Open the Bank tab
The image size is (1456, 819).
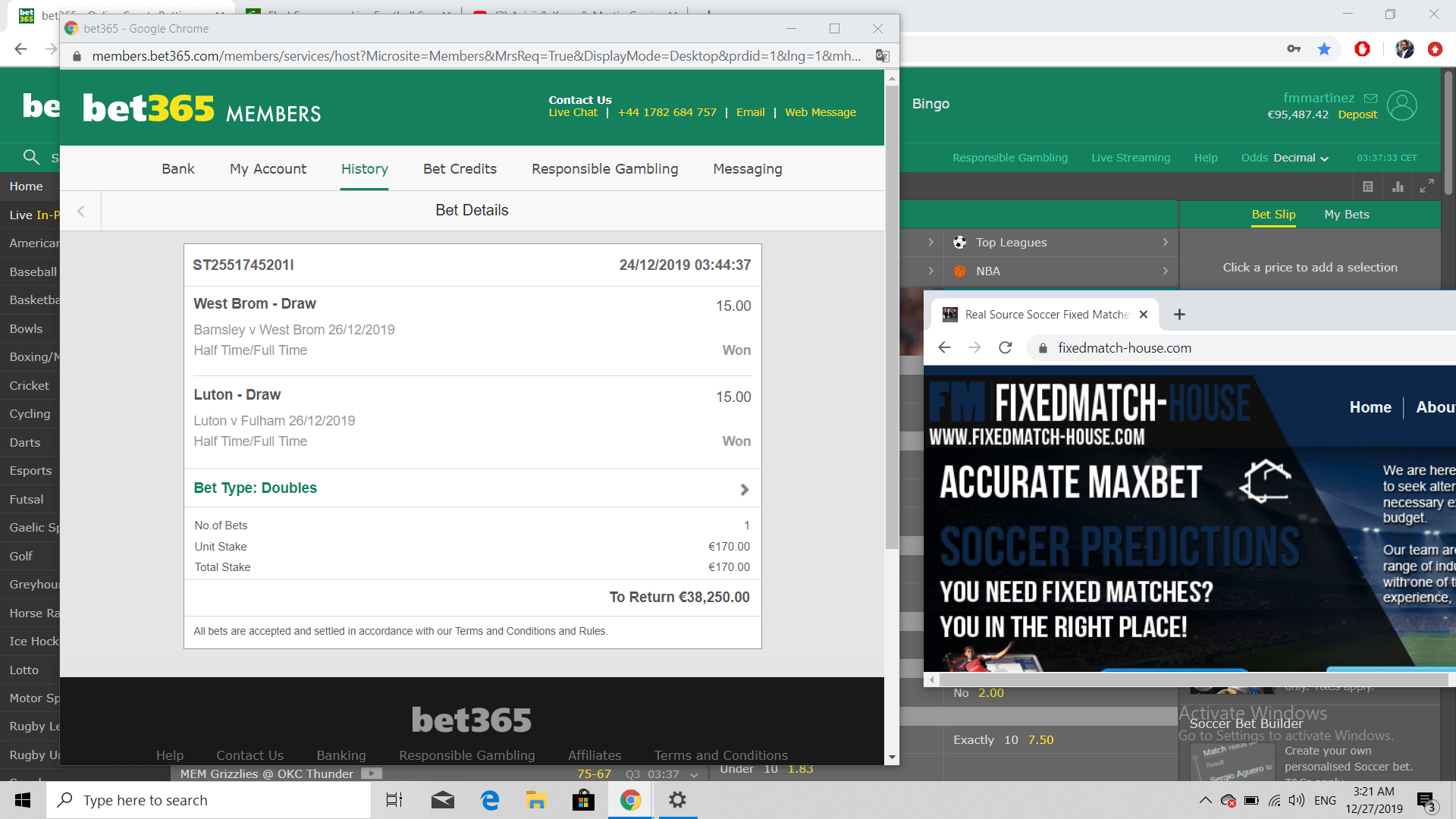(178, 169)
